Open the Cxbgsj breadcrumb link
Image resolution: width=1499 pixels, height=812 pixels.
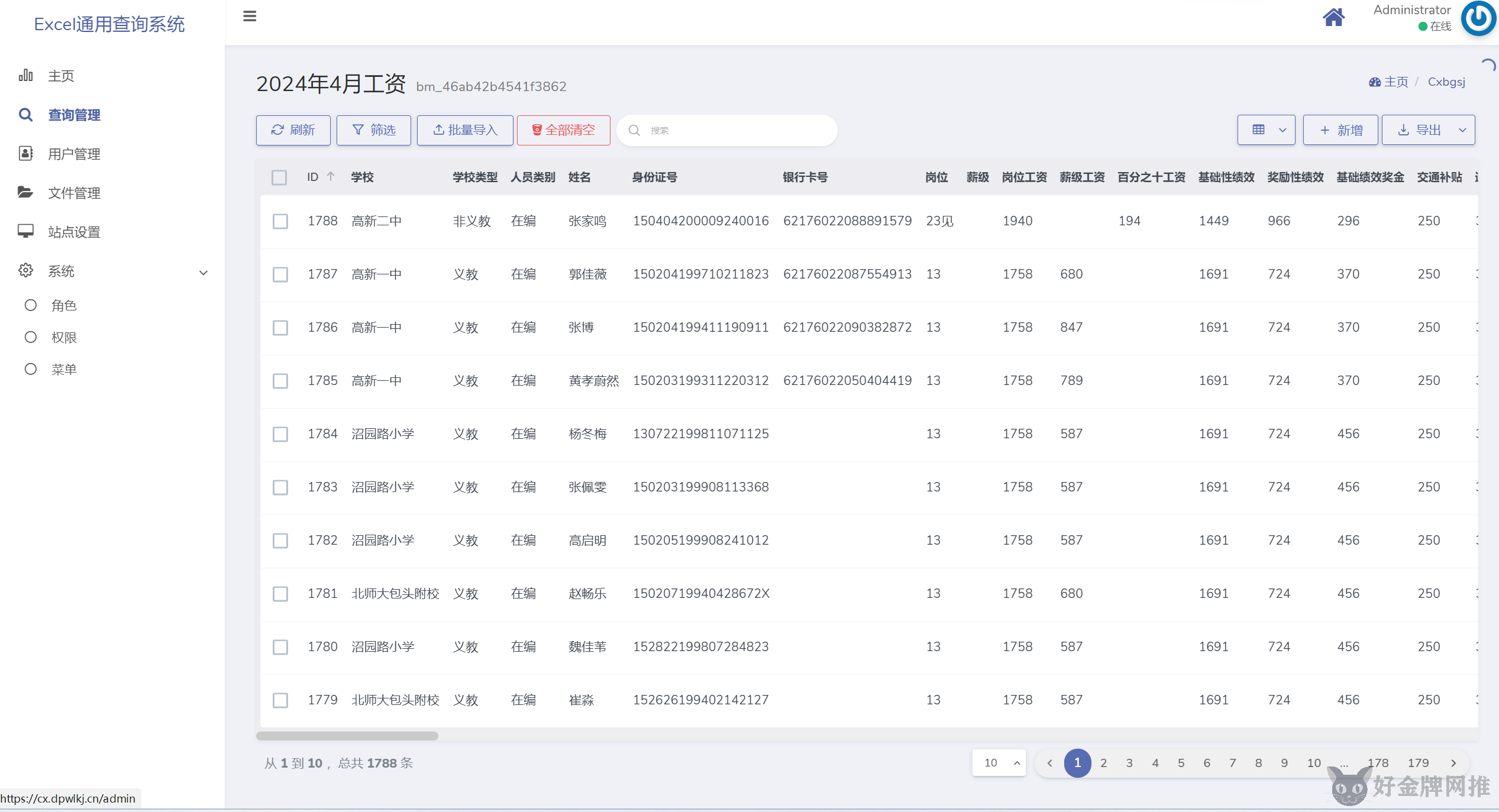point(1446,82)
